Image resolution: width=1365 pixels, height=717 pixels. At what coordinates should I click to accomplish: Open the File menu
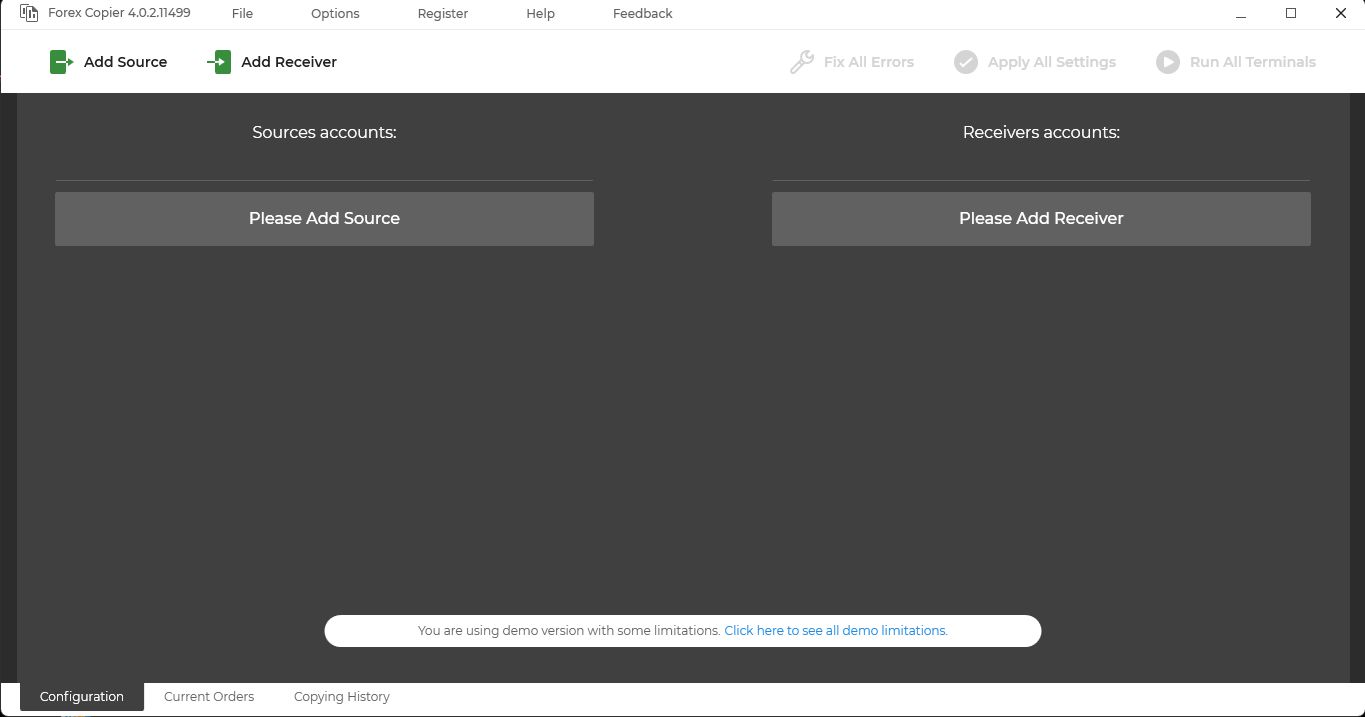click(242, 13)
